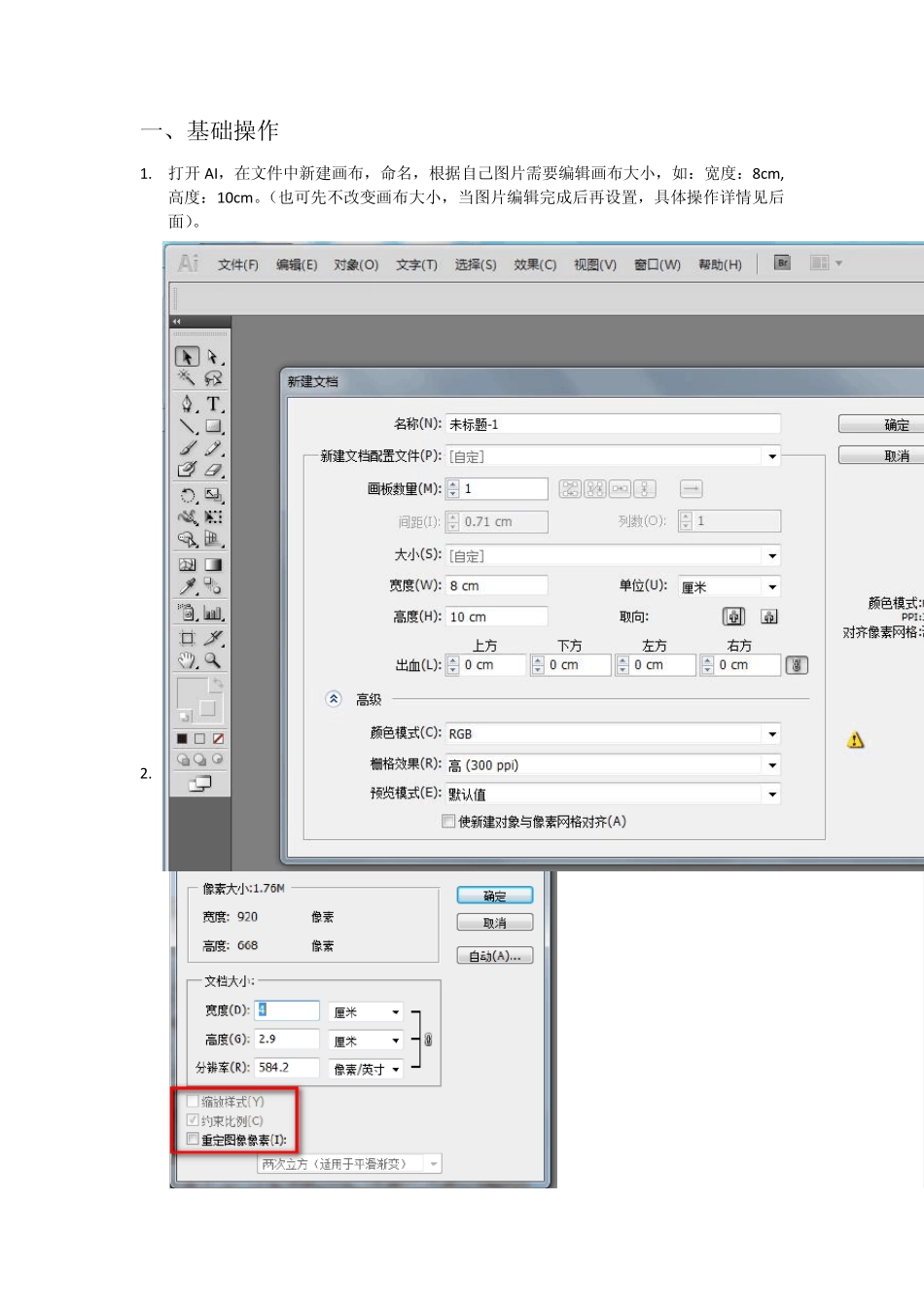Select the Paintbrush tool
The height and width of the screenshot is (1307, 924).
(x=187, y=448)
